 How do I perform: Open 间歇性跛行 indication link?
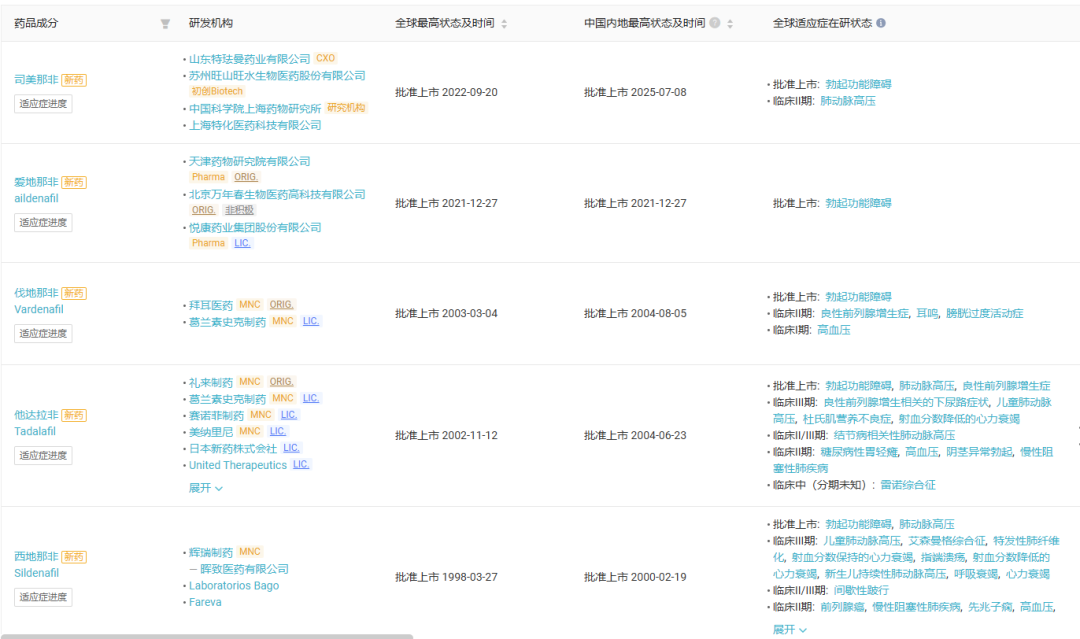coord(861,590)
